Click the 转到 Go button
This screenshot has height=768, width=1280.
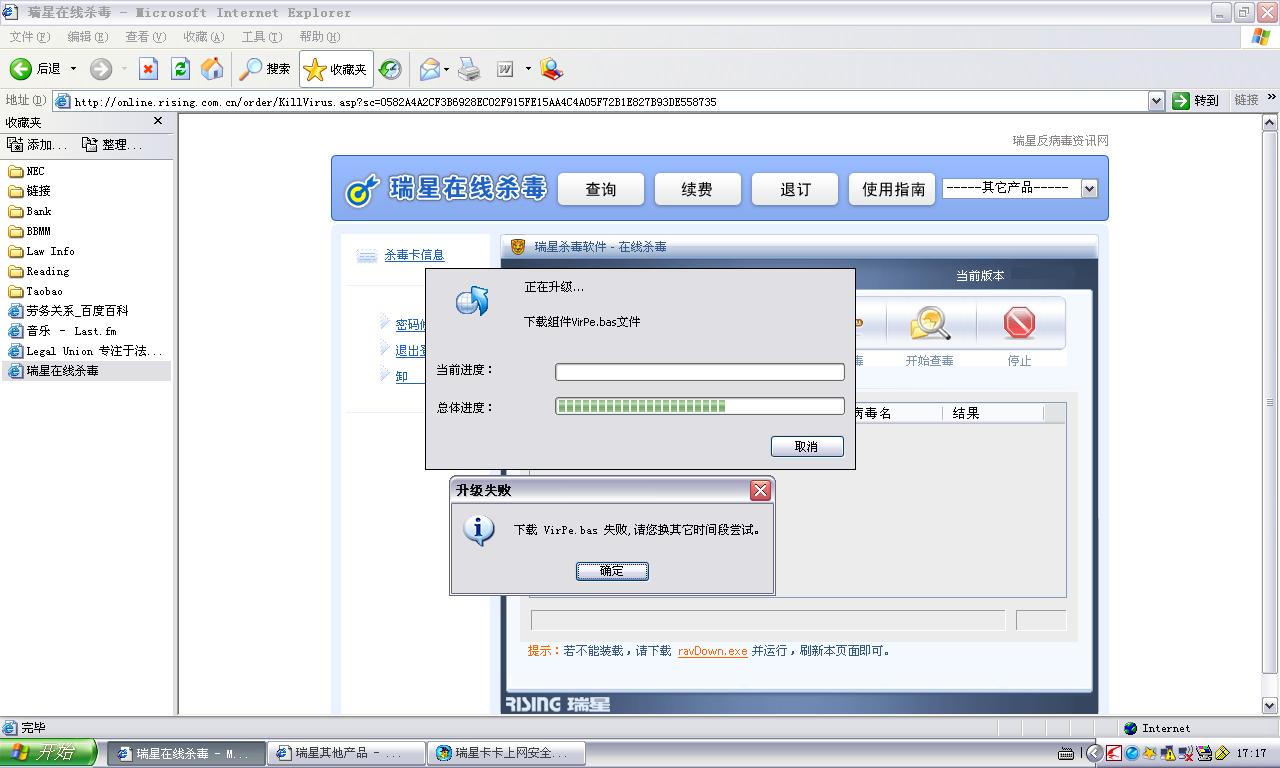[x=1196, y=100]
